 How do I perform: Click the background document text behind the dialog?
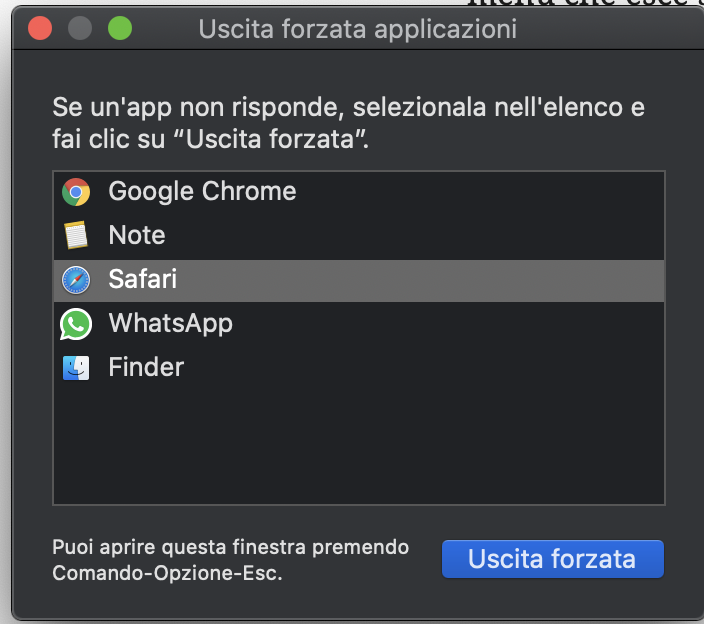tap(585, 3)
